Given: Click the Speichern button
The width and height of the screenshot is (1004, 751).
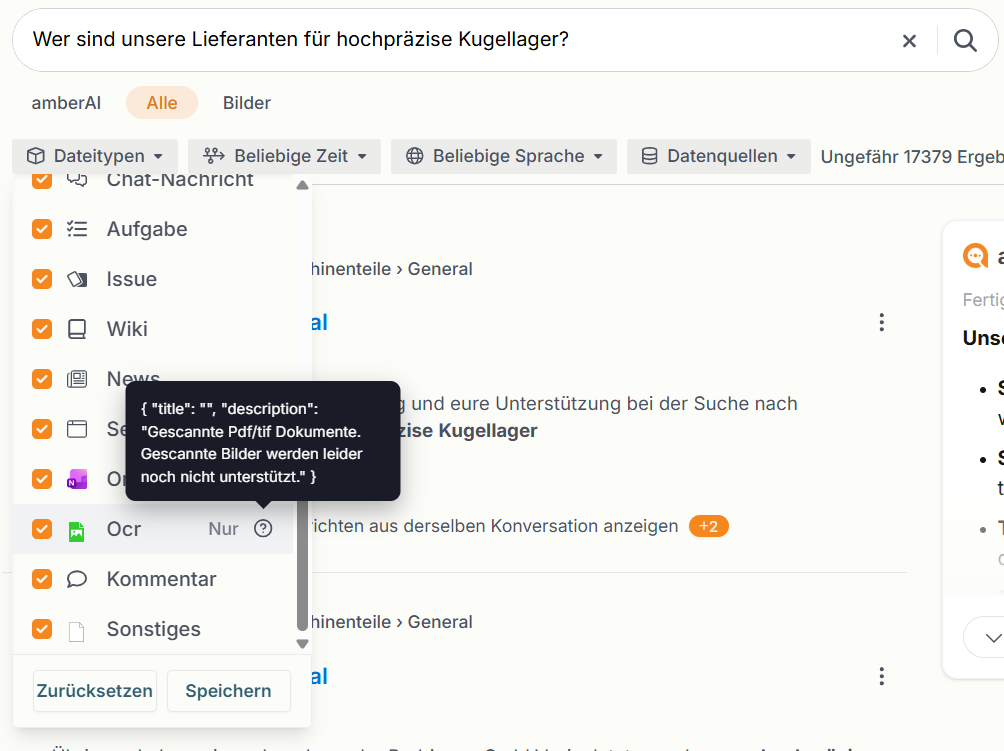Looking at the screenshot, I should coord(229,691).
